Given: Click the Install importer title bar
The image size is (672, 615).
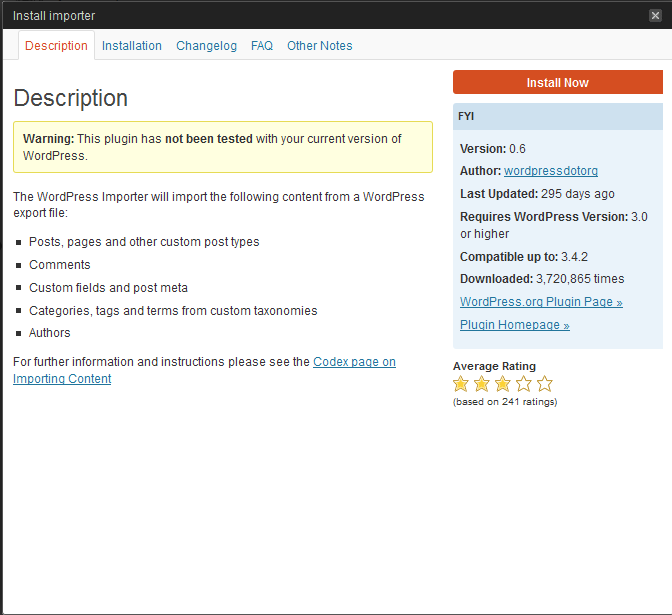Looking at the screenshot, I should tap(300, 15).
